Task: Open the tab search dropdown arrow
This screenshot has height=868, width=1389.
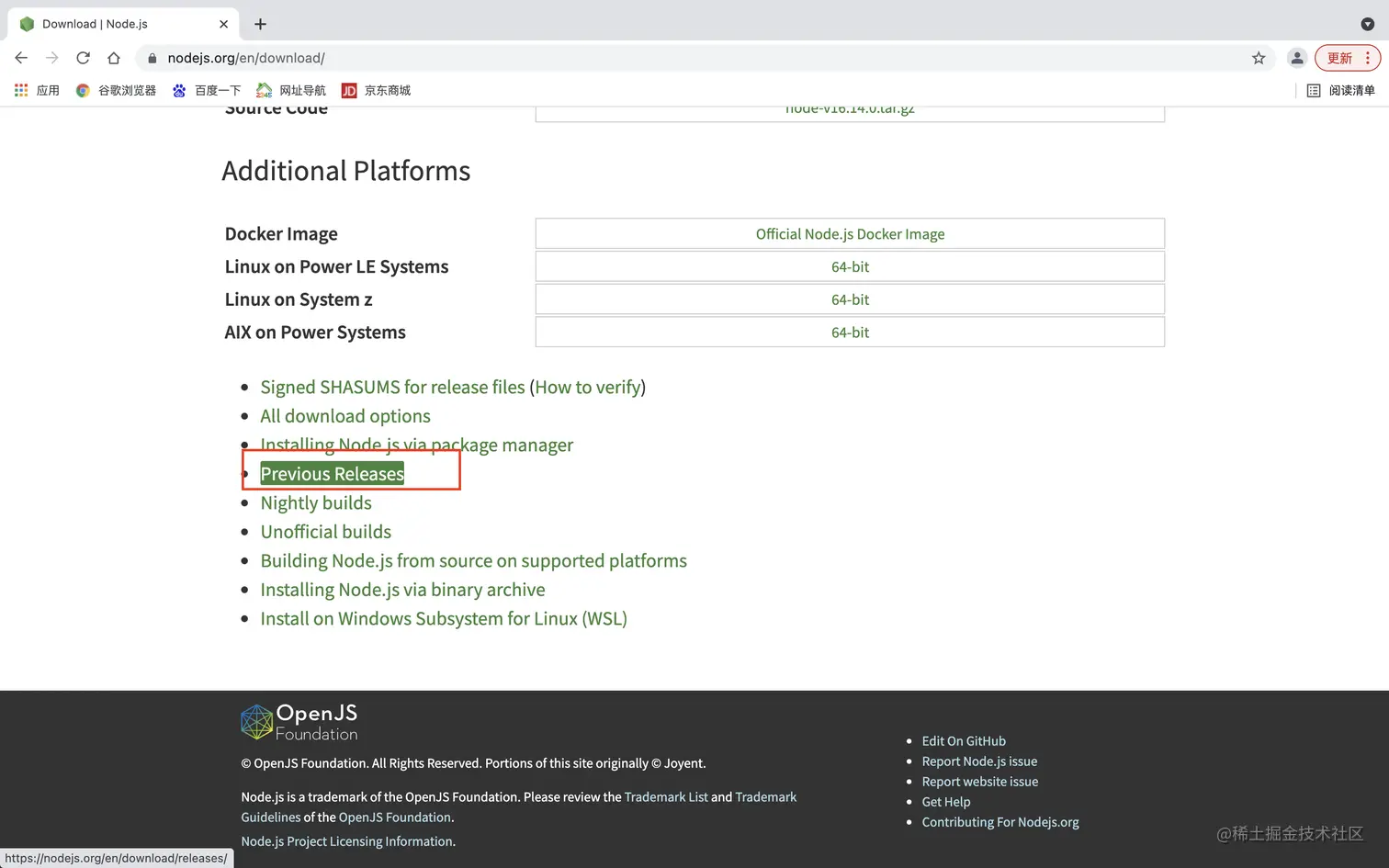Action: 1367,24
